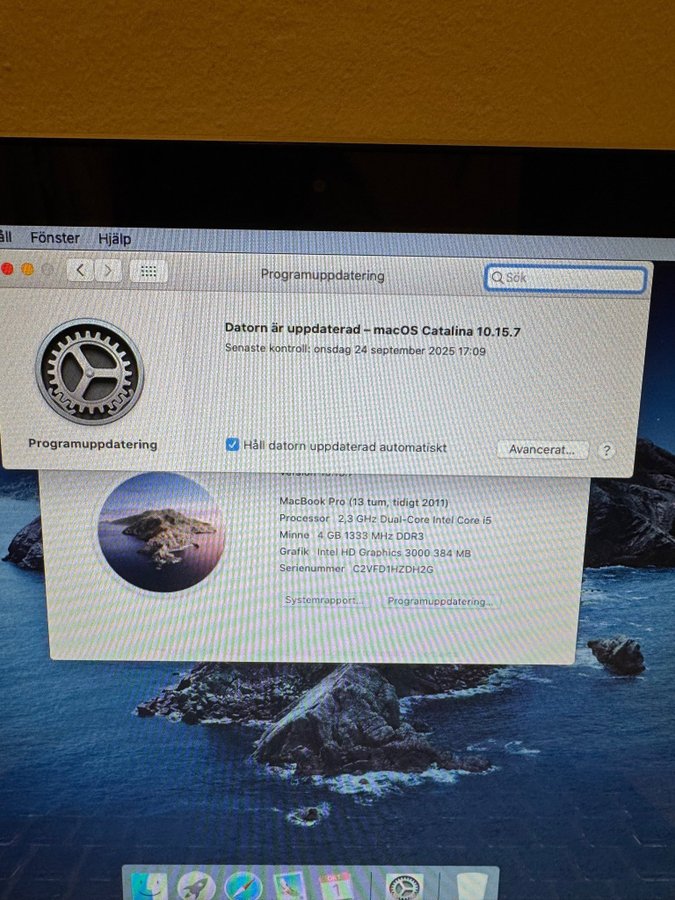
Task: Open the Trash in the dock
Action: click(472, 887)
